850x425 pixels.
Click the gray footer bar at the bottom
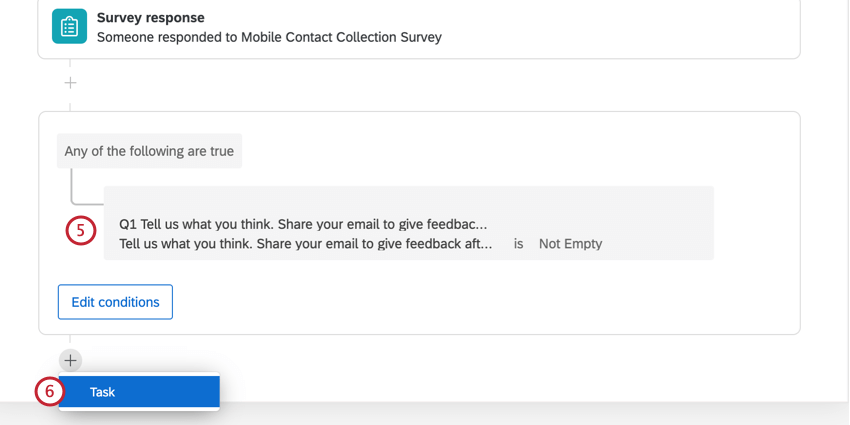click(x=425, y=415)
